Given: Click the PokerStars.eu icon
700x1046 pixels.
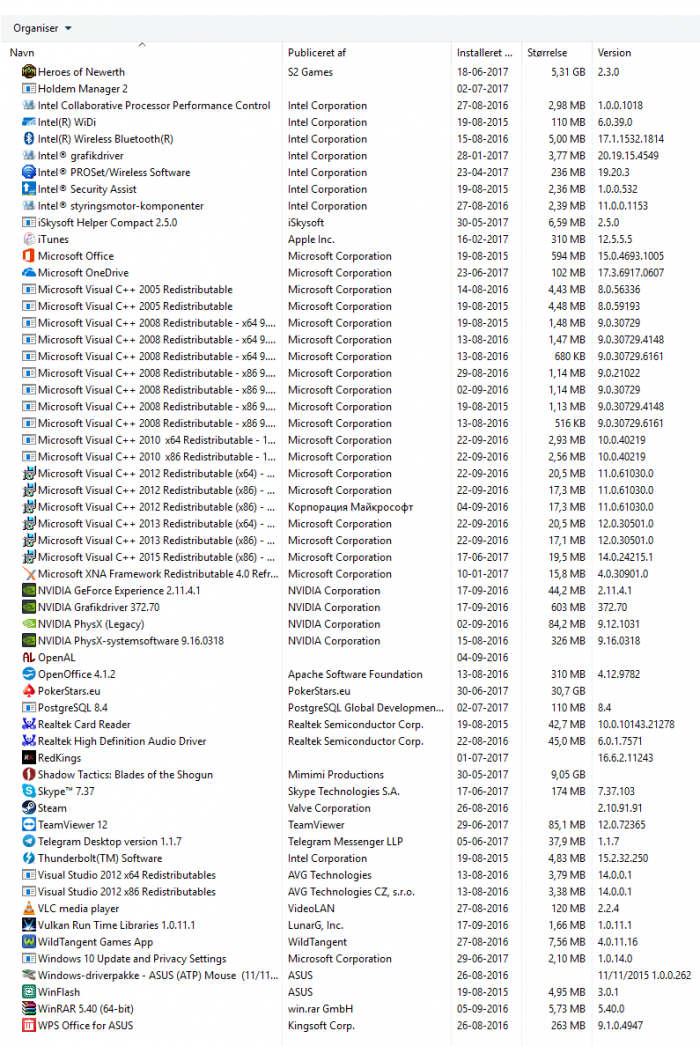Looking at the screenshot, I should (29, 690).
